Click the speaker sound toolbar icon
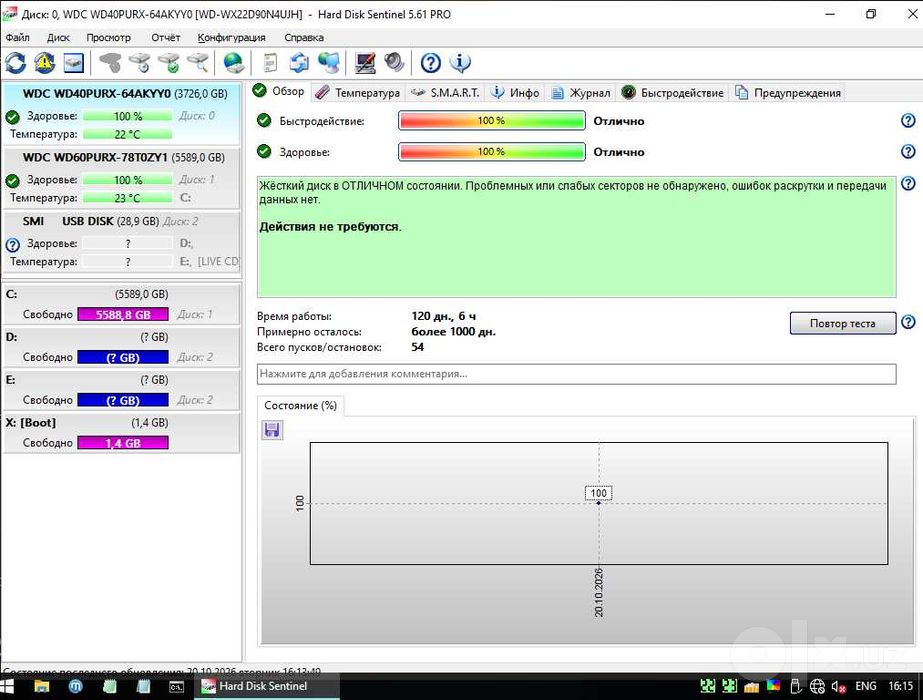 394,62
